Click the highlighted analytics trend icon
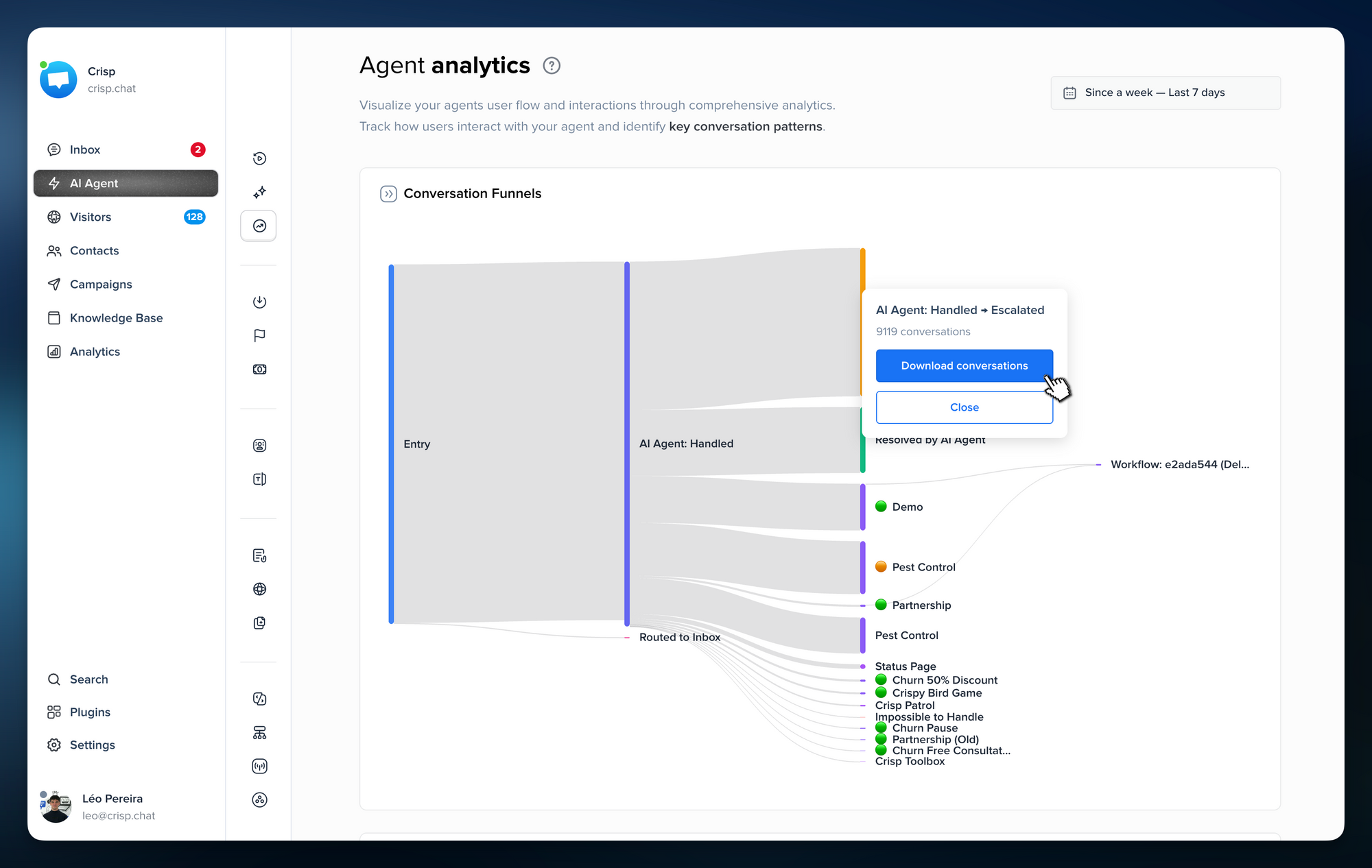1372x868 pixels. [259, 226]
